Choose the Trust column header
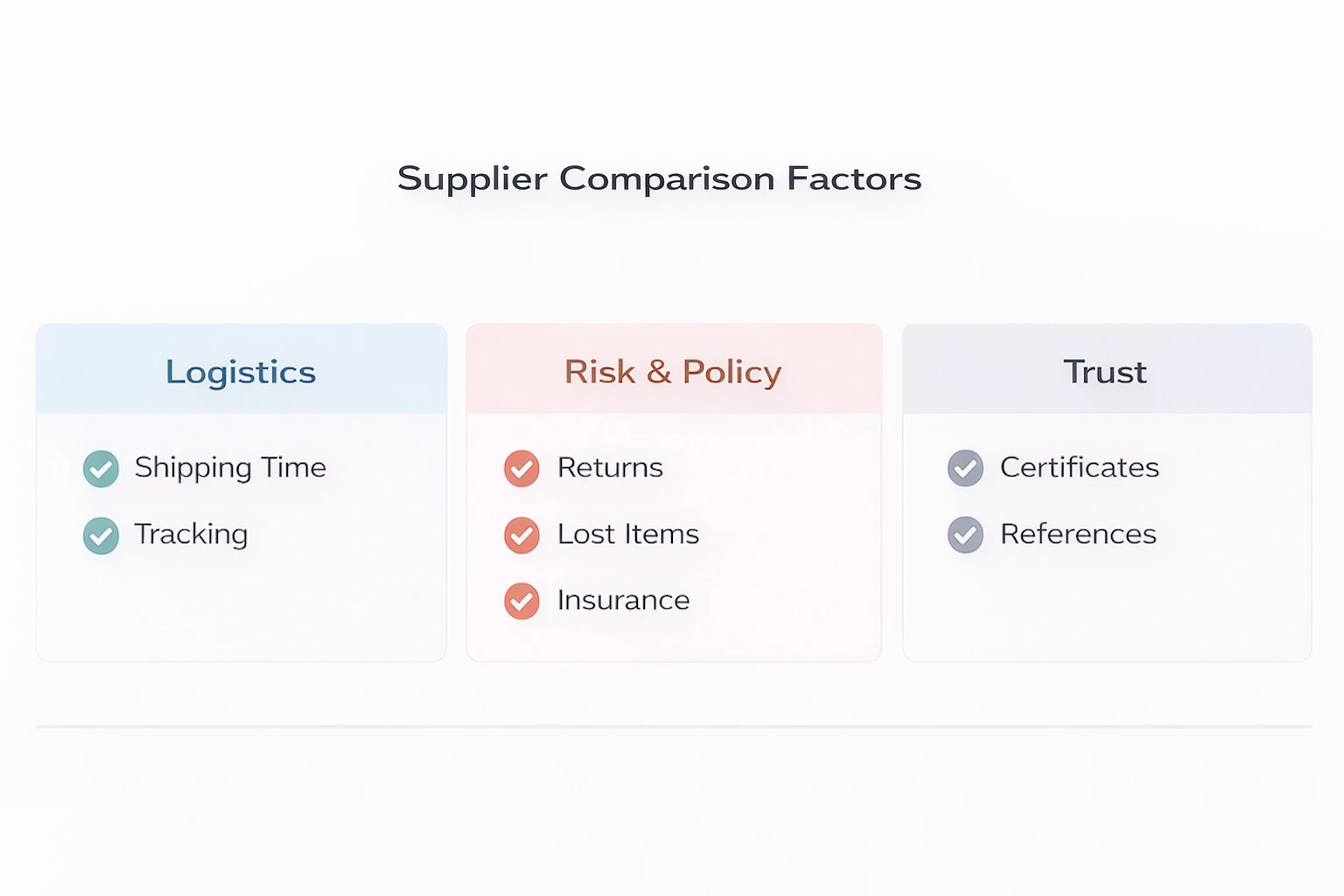The image size is (1344, 896). click(x=1105, y=372)
